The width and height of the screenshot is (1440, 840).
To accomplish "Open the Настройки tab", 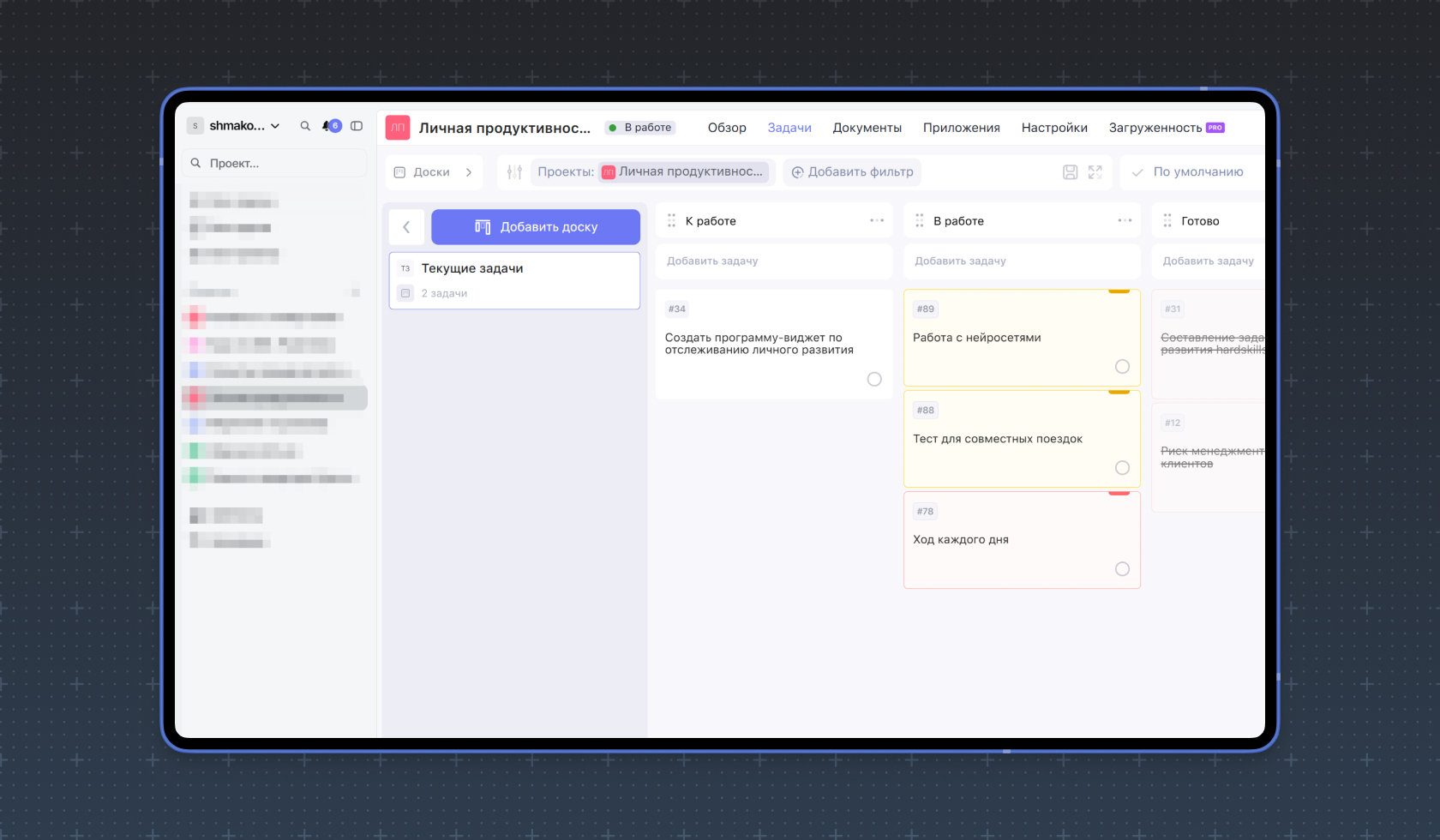I will pos(1053,128).
